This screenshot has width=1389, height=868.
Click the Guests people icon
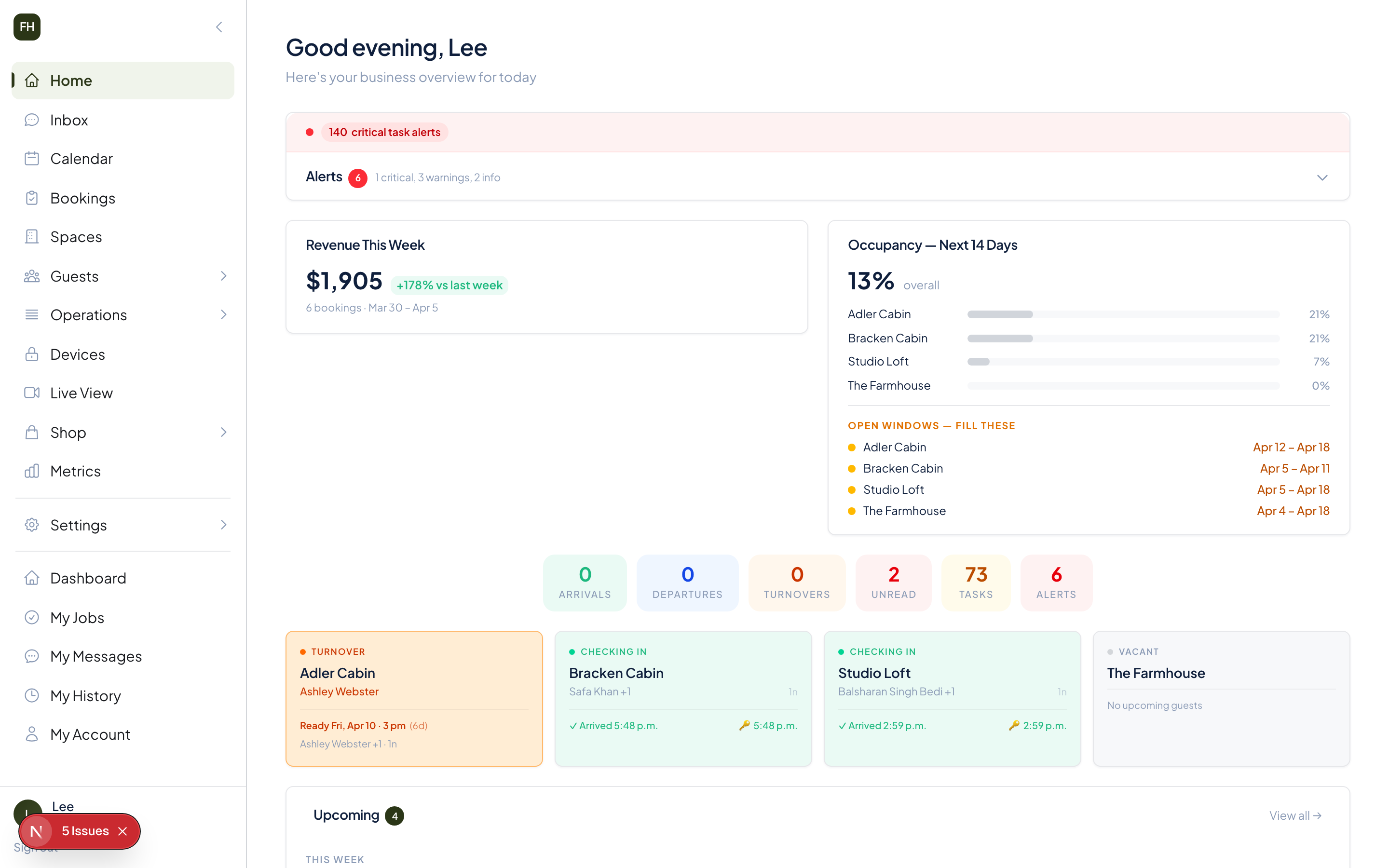tap(32, 276)
